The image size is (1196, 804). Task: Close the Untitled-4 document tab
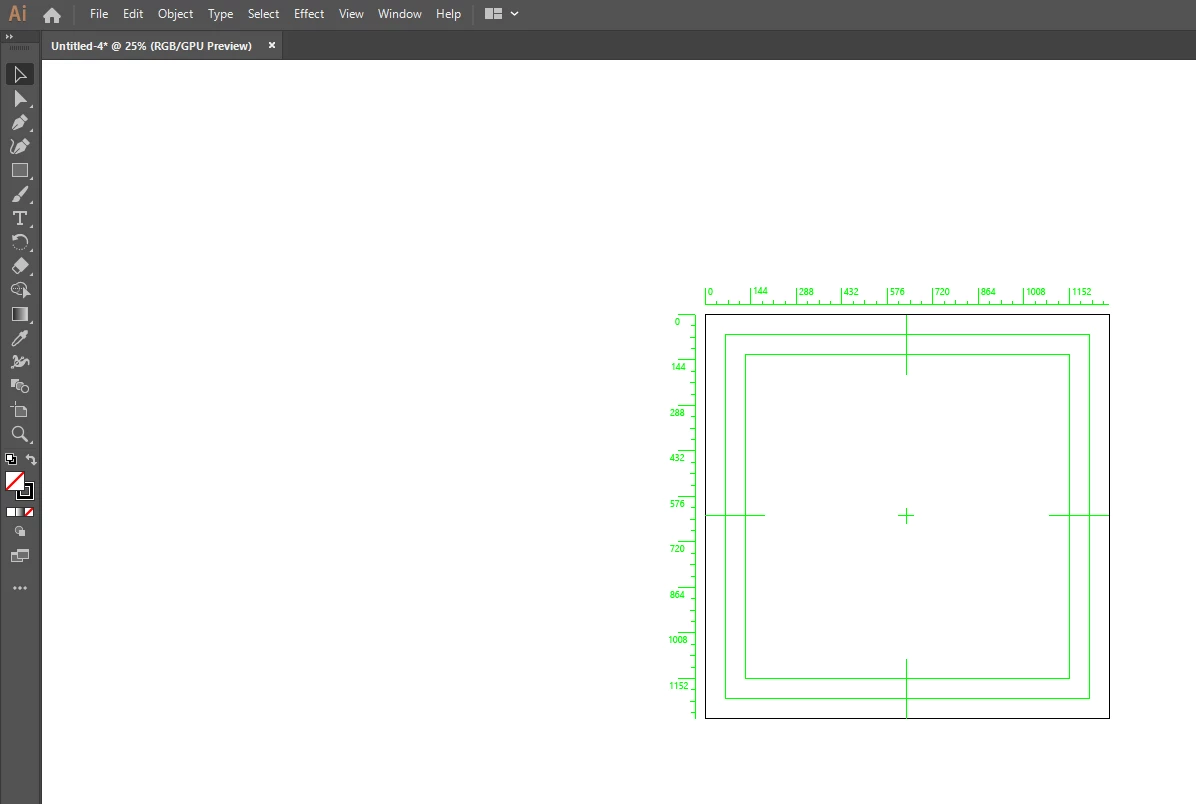pyautogui.click(x=272, y=46)
